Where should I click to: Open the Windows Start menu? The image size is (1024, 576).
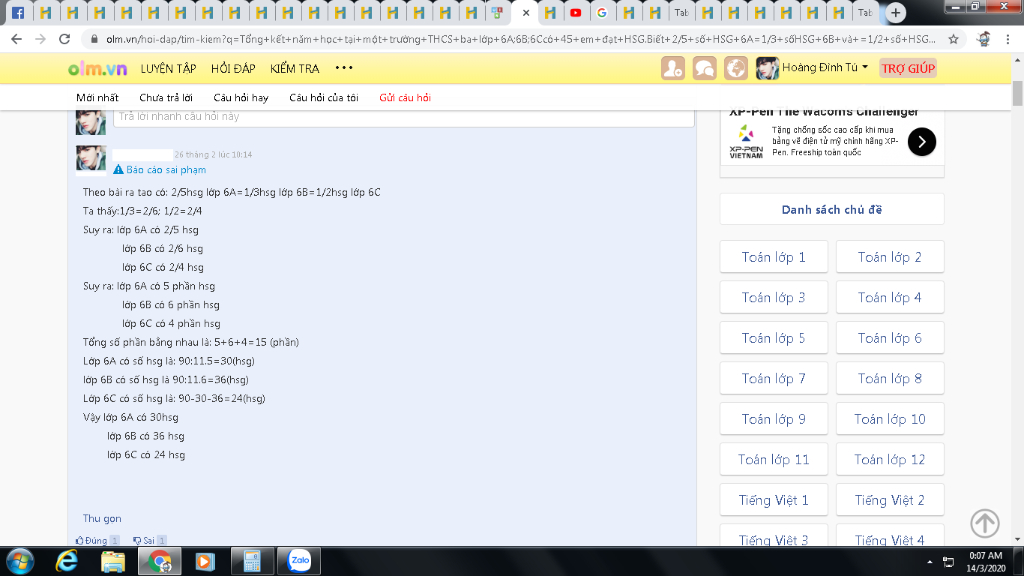coord(20,561)
